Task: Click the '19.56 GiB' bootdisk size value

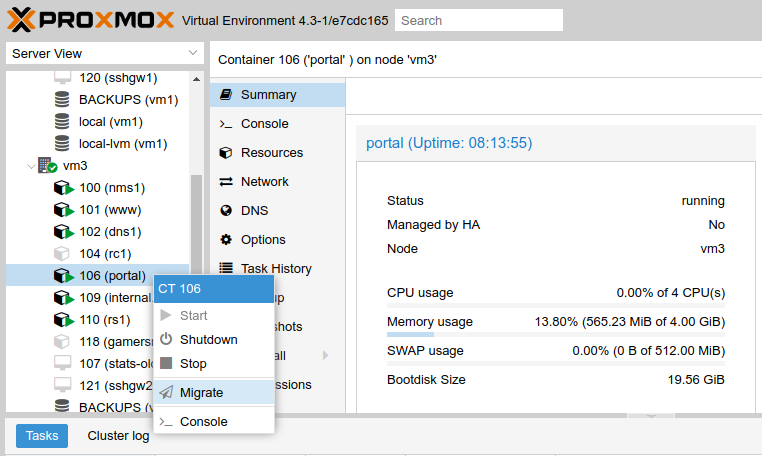Action: coord(696,380)
